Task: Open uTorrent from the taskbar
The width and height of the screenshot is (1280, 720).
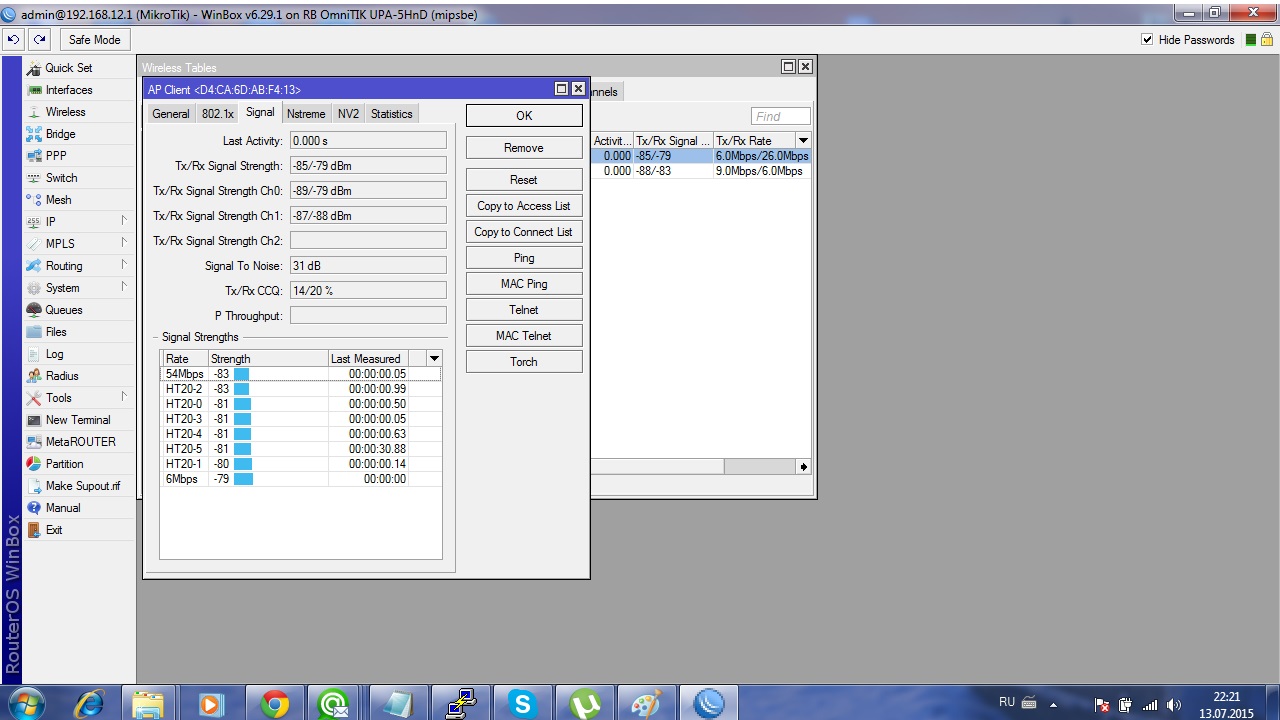Action: pos(584,704)
